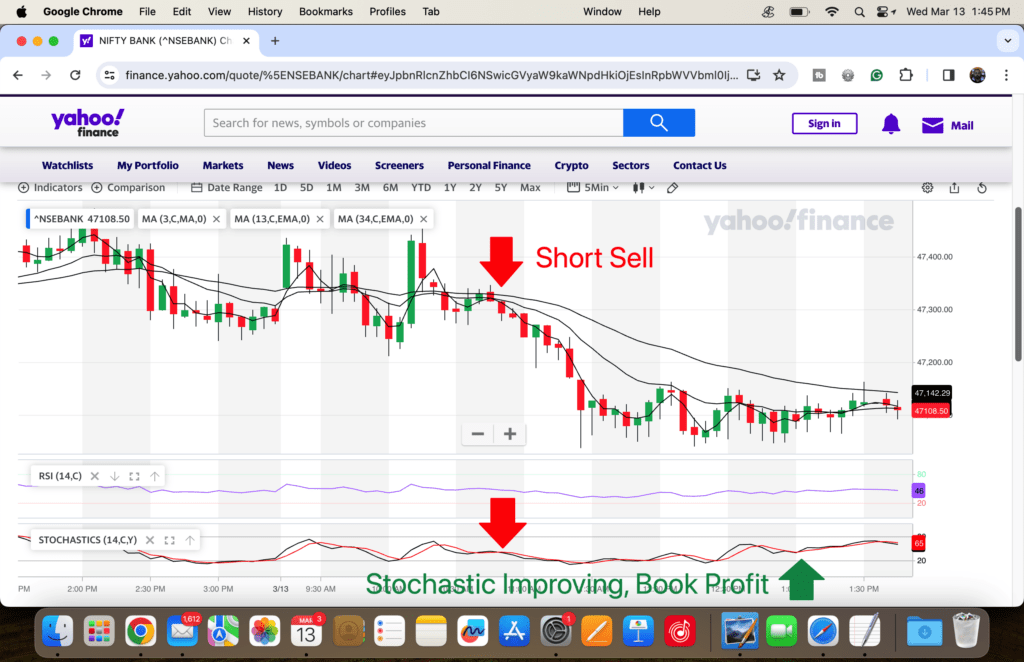Screen dimensions: 1024x662
Task: Move the RSI panel up
Action: click(155, 476)
